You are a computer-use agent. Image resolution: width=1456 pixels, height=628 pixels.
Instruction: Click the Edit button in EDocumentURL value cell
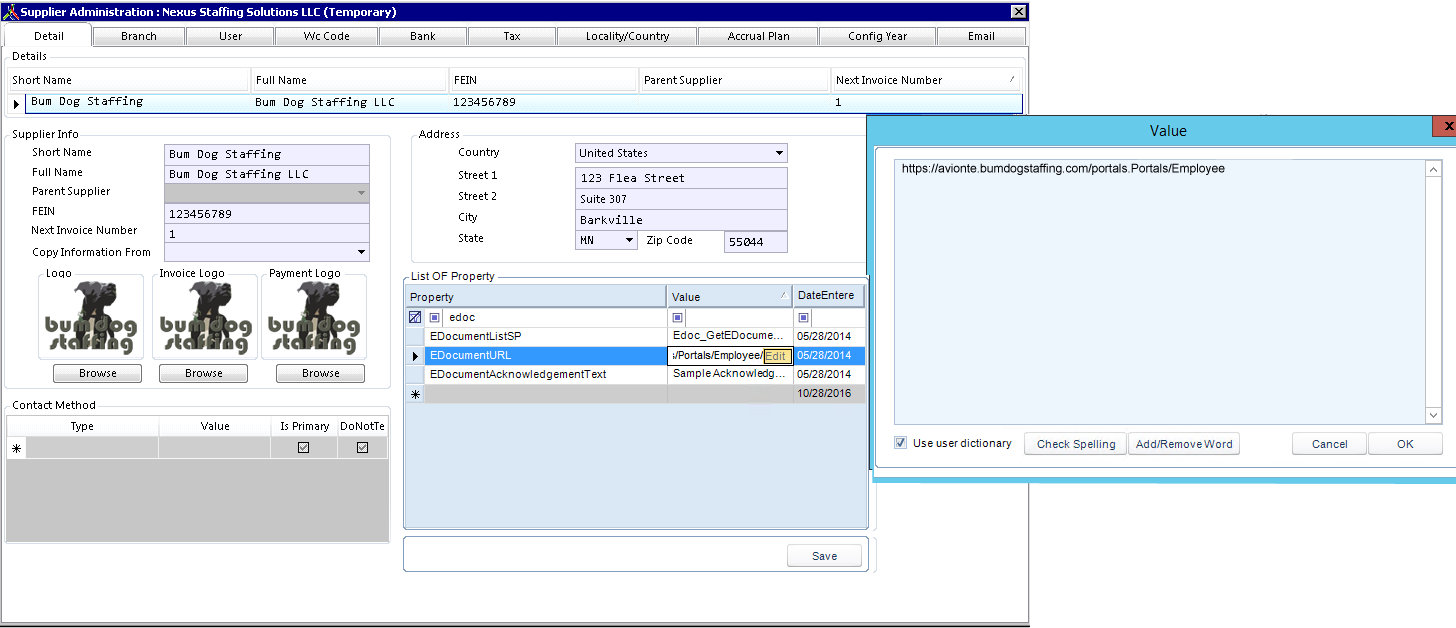click(x=777, y=356)
